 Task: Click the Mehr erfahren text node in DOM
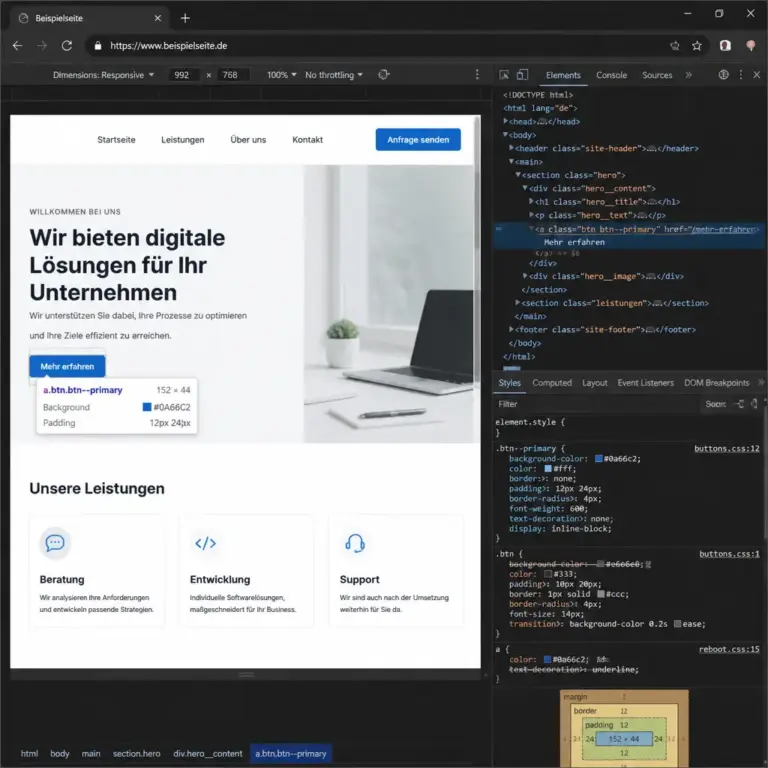click(574, 242)
